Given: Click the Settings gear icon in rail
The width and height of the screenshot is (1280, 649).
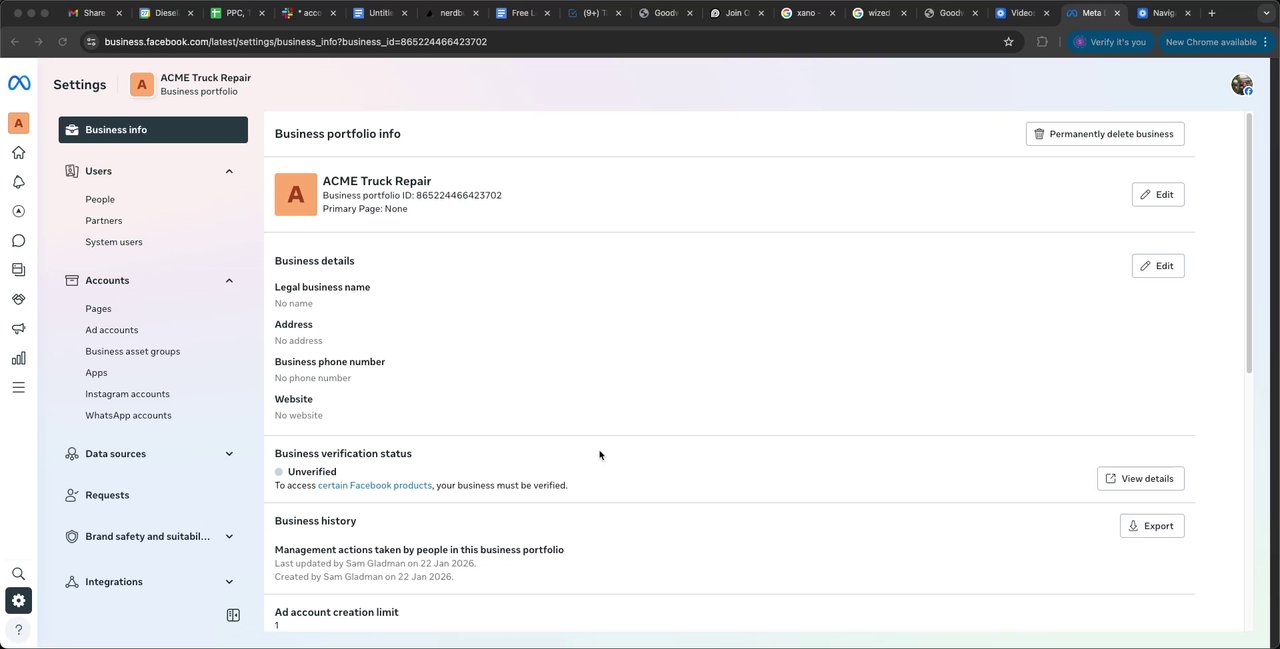Looking at the screenshot, I should [18, 601].
